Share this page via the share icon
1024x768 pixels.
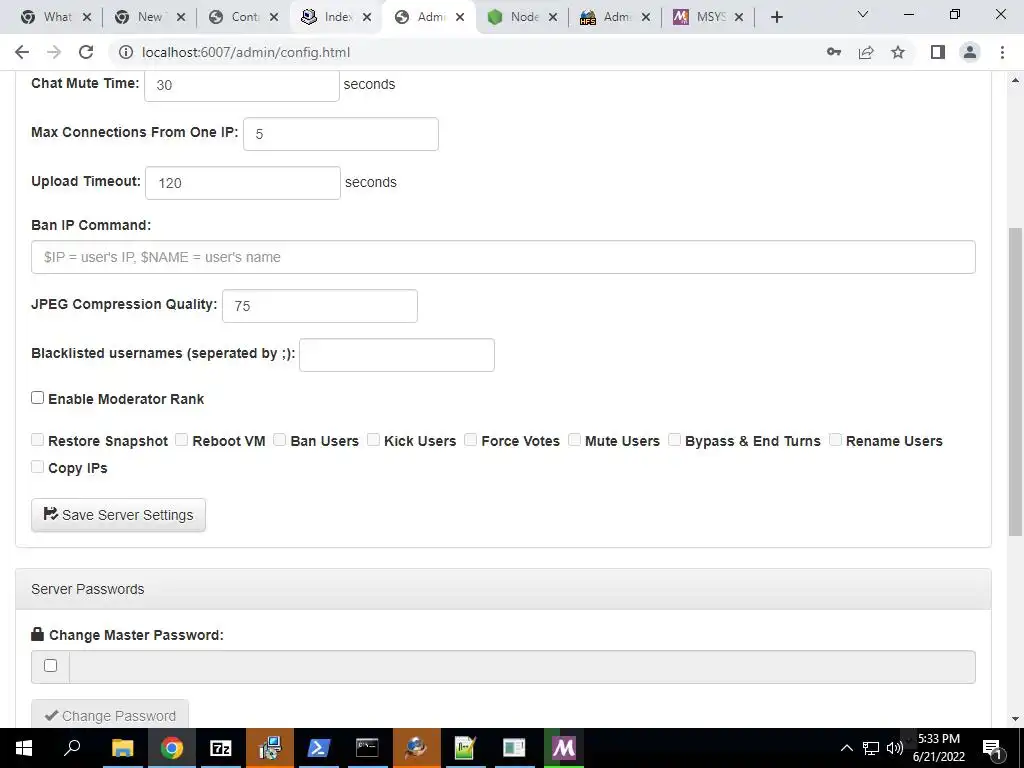coord(866,52)
